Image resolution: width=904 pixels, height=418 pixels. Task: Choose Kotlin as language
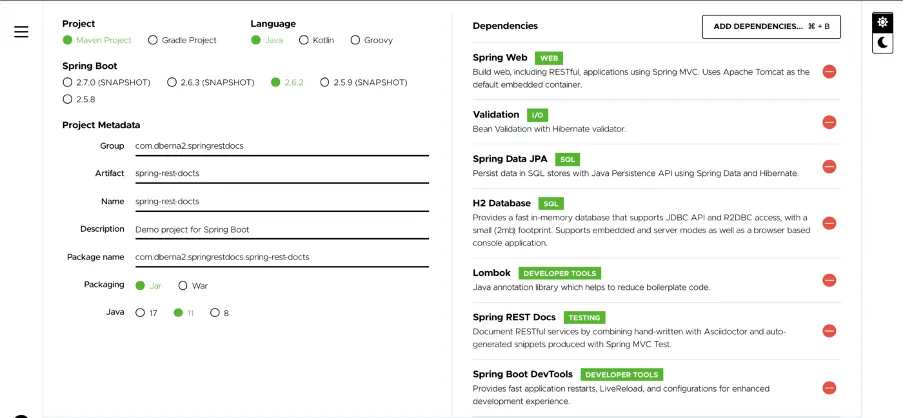pyautogui.click(x=317, y=40)
